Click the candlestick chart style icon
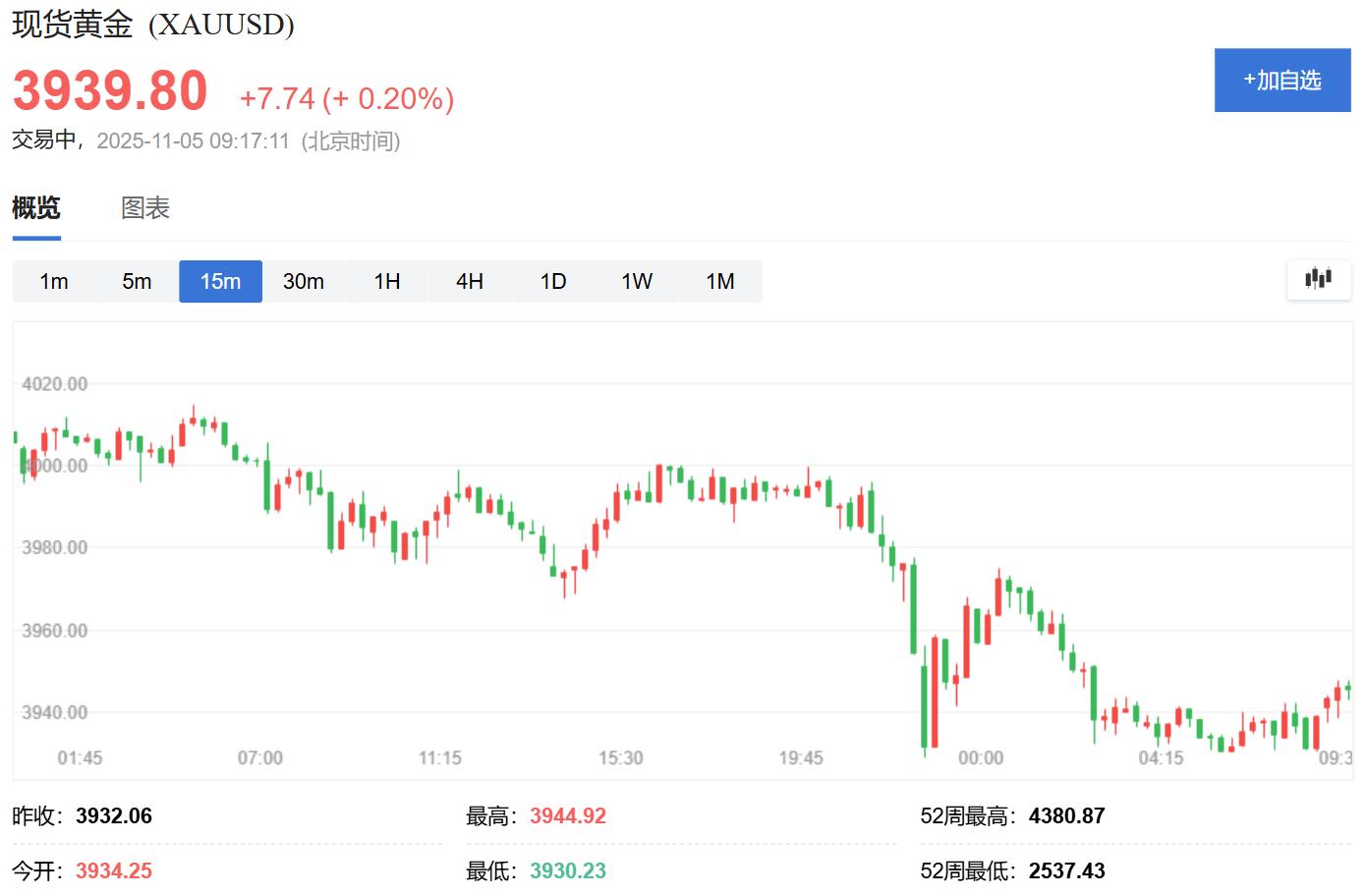 pyautogui.click(x=1319, y=280)
